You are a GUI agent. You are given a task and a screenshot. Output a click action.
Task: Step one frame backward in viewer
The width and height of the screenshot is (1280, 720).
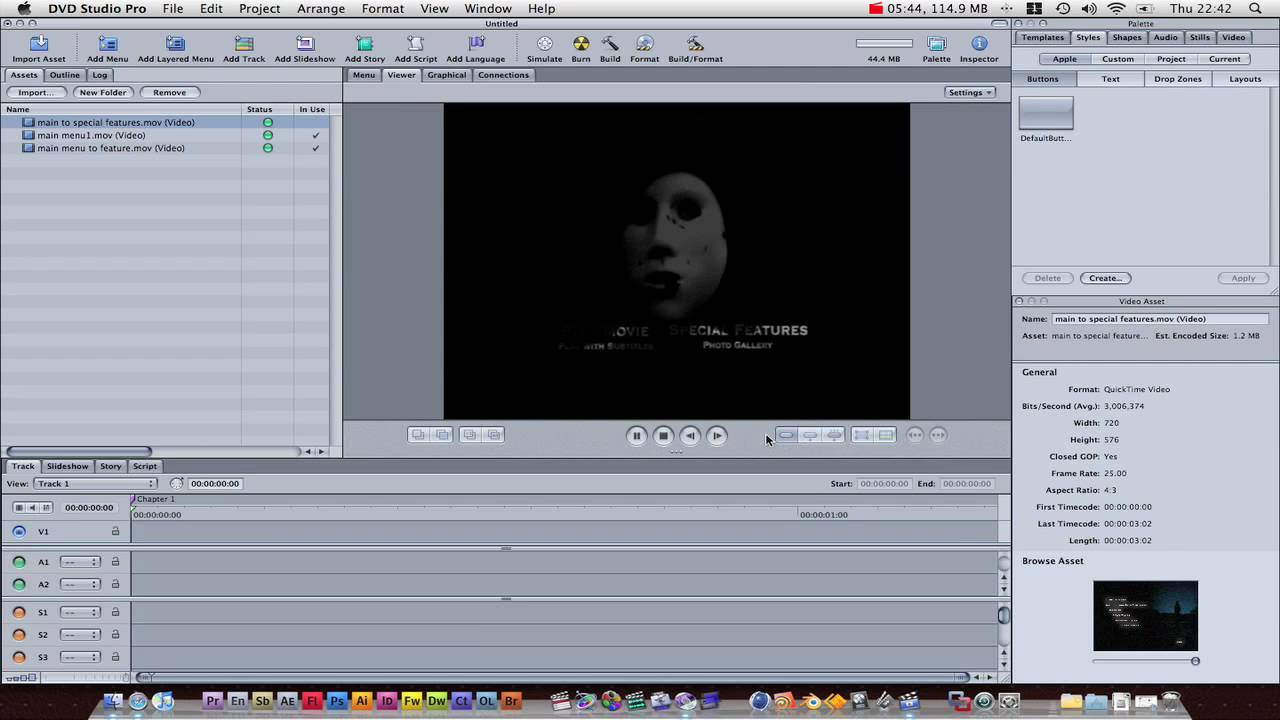(x=690, y=435)
